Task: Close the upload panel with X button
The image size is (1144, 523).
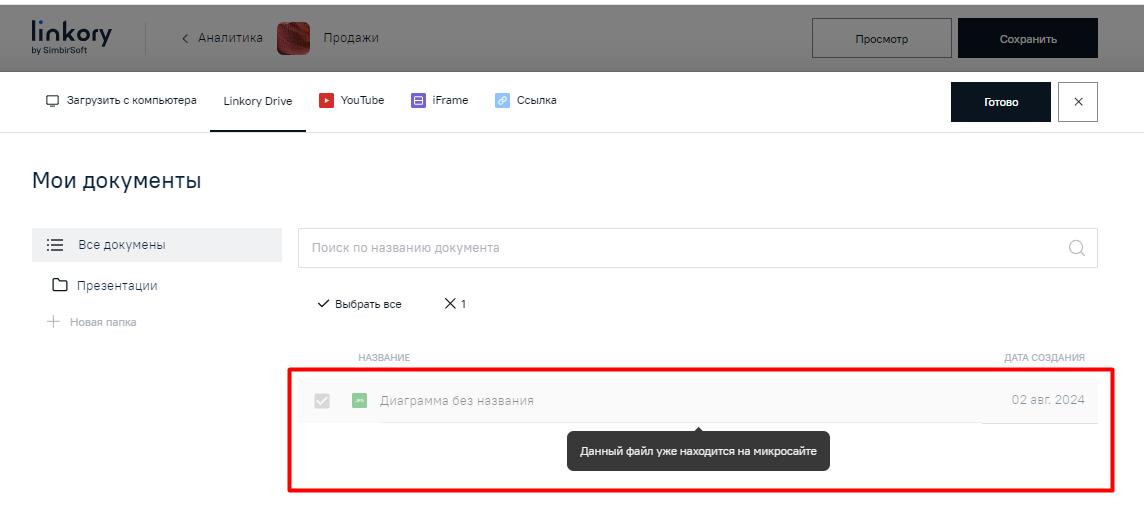Action: pyautogui.click(x=1077, y=102)
